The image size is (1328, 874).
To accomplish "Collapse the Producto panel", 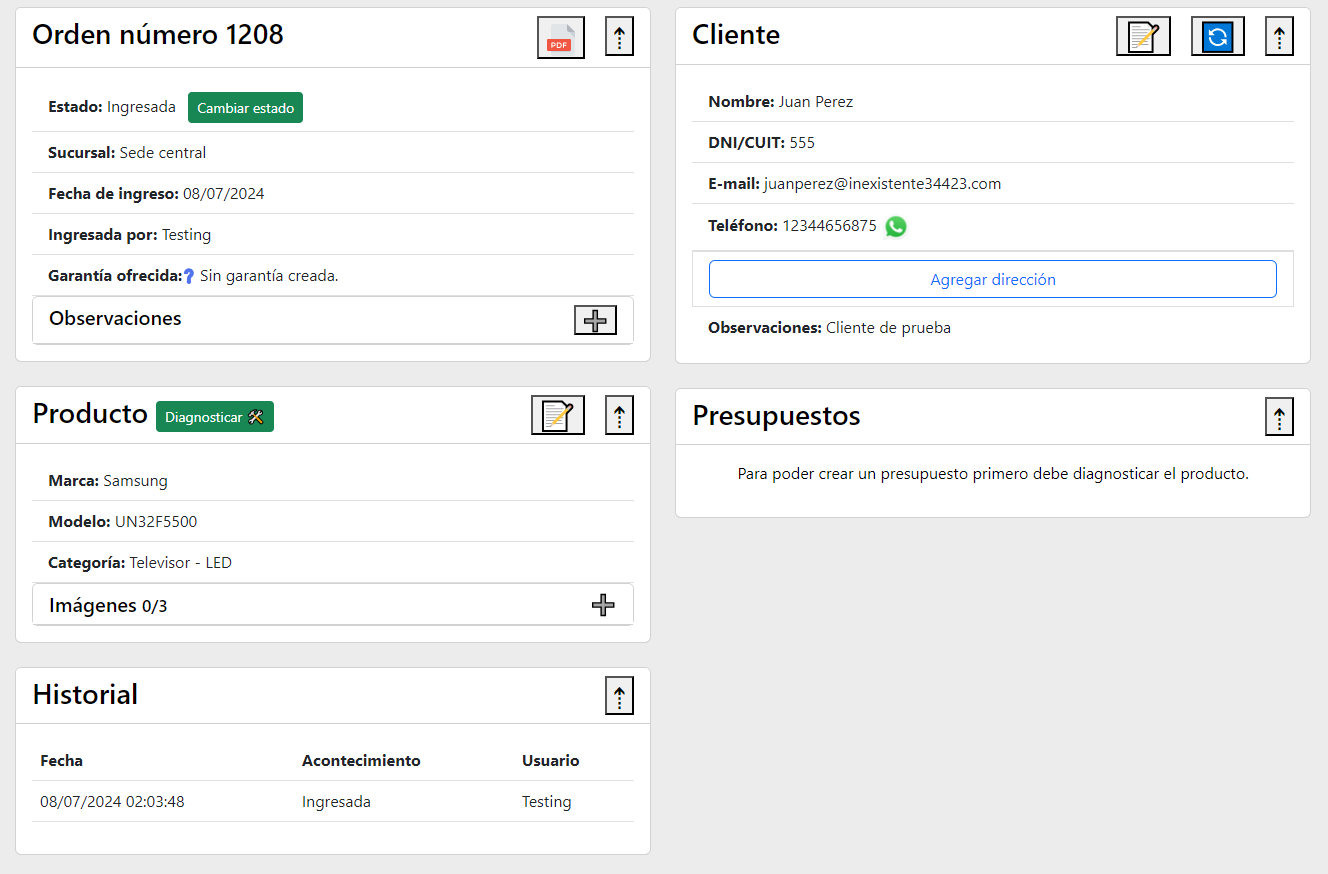I will point(619,414).
